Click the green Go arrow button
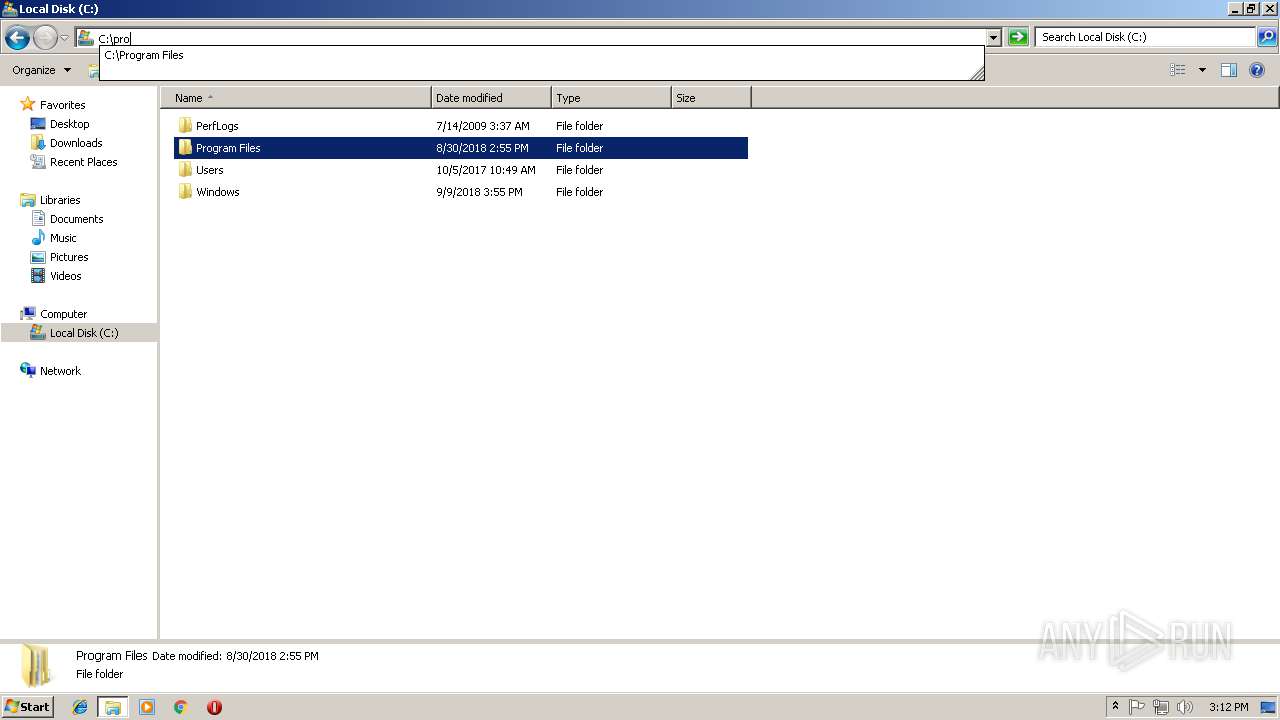Viewport: 1280px width, 720px height. point(1018,37)
